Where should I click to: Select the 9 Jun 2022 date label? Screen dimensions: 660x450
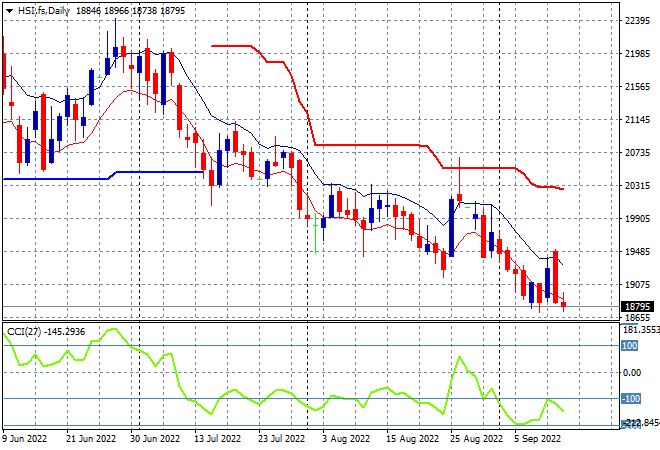point(24,439)
